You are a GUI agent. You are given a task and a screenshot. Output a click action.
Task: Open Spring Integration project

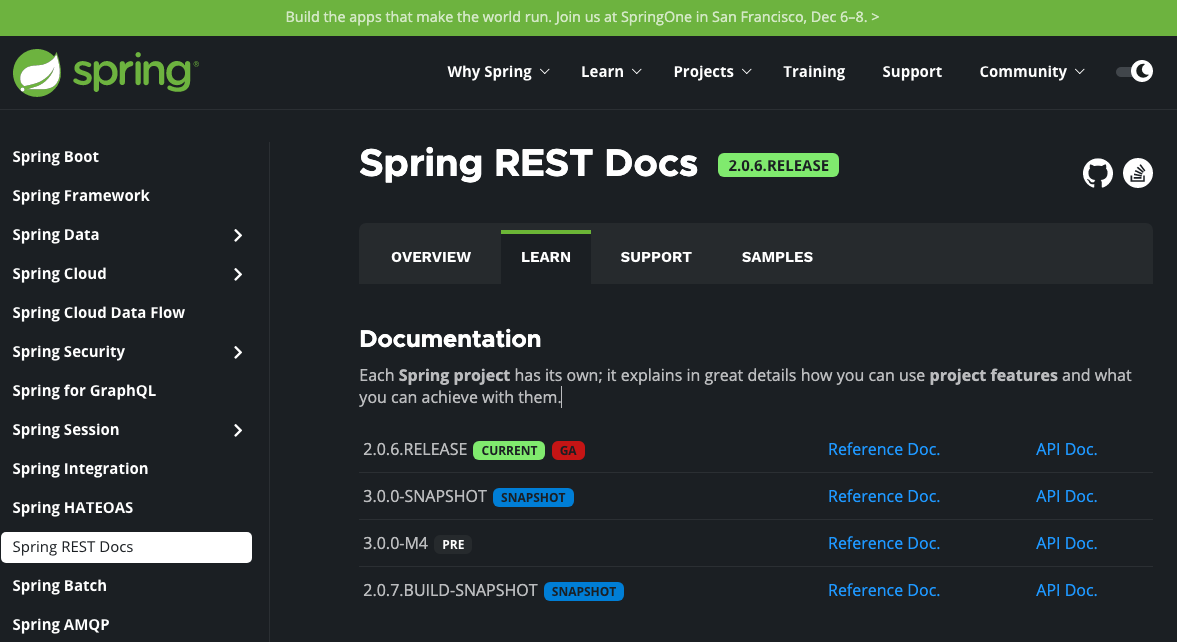[x=80, y=469]
